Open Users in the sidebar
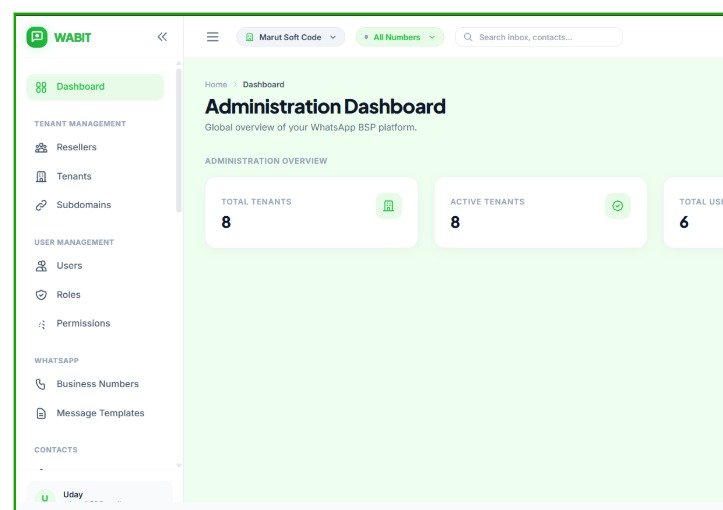The image size is (723, 510). 95,266
